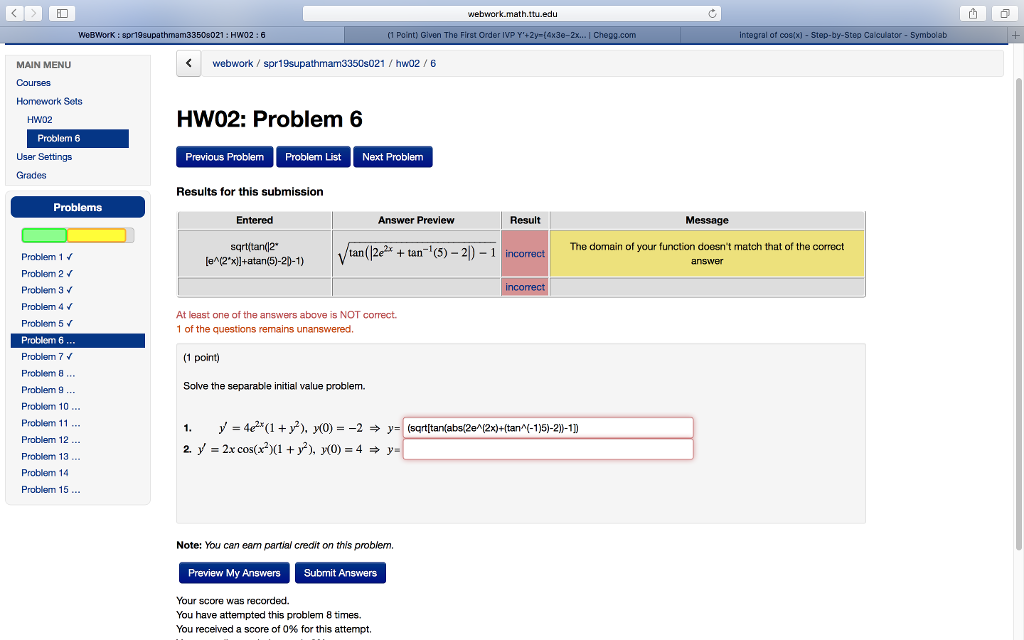Create a new tab with the plus icon
1024x640 pixels.
tap(1017, 33)
